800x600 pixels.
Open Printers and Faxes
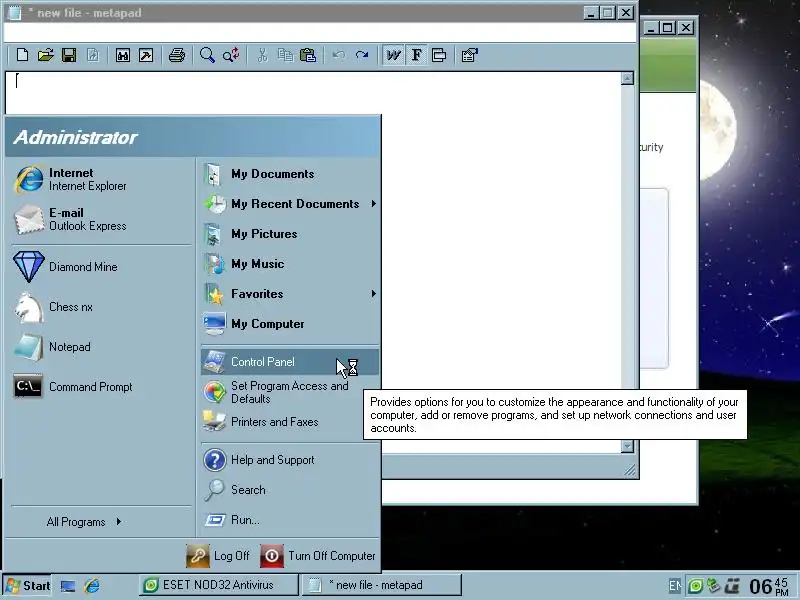point(290,422)
